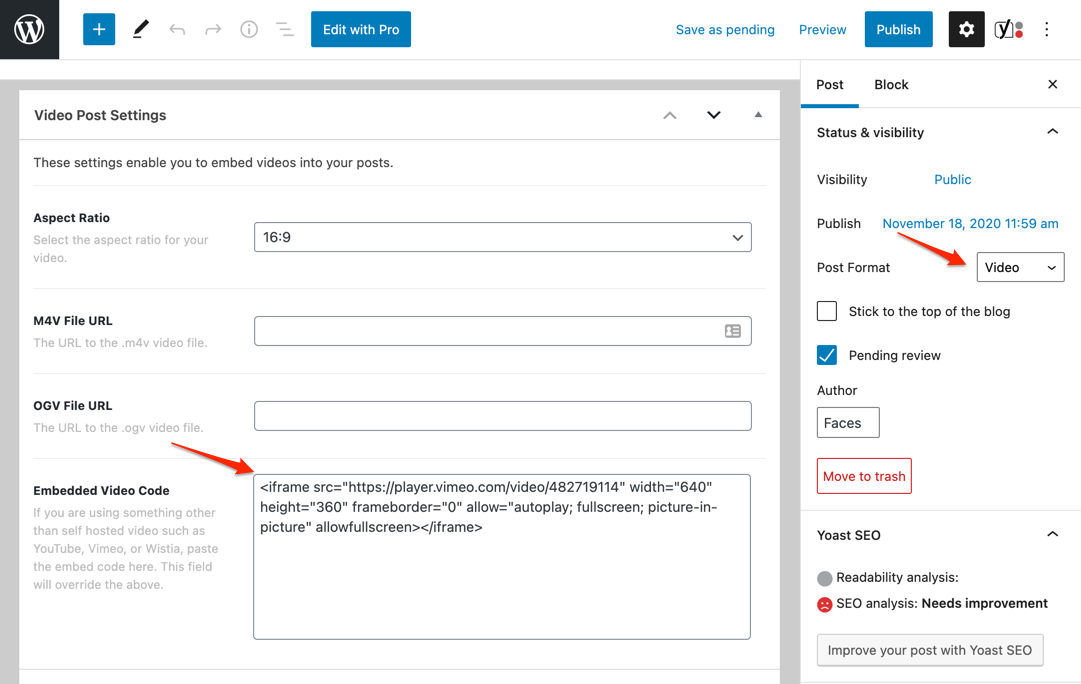Screen dimensions: 1081x684
Task: Open the block list outline icon
Action: point(285,29)
